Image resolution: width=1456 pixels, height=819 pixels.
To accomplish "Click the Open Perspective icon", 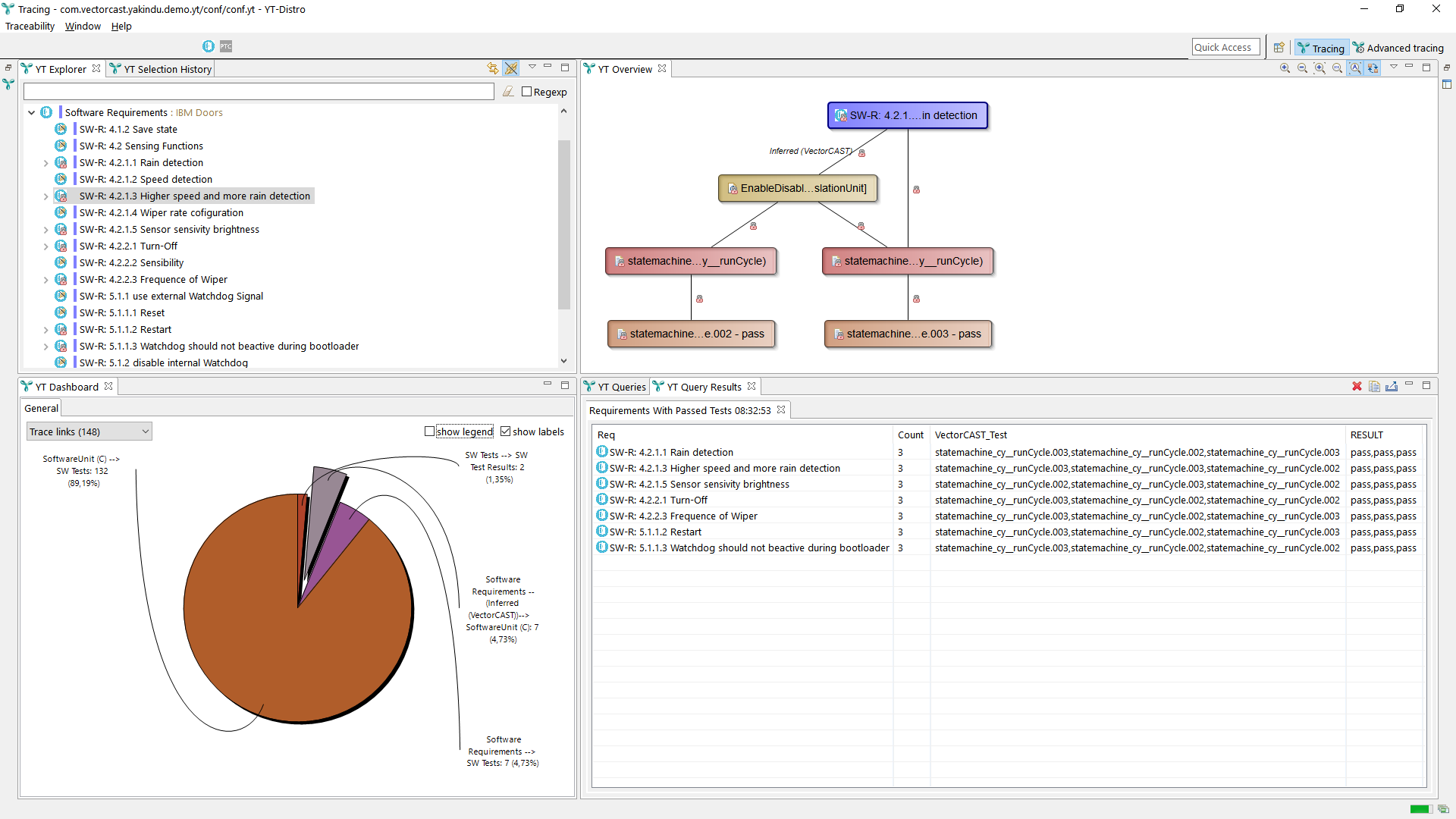I will 1279,47.
